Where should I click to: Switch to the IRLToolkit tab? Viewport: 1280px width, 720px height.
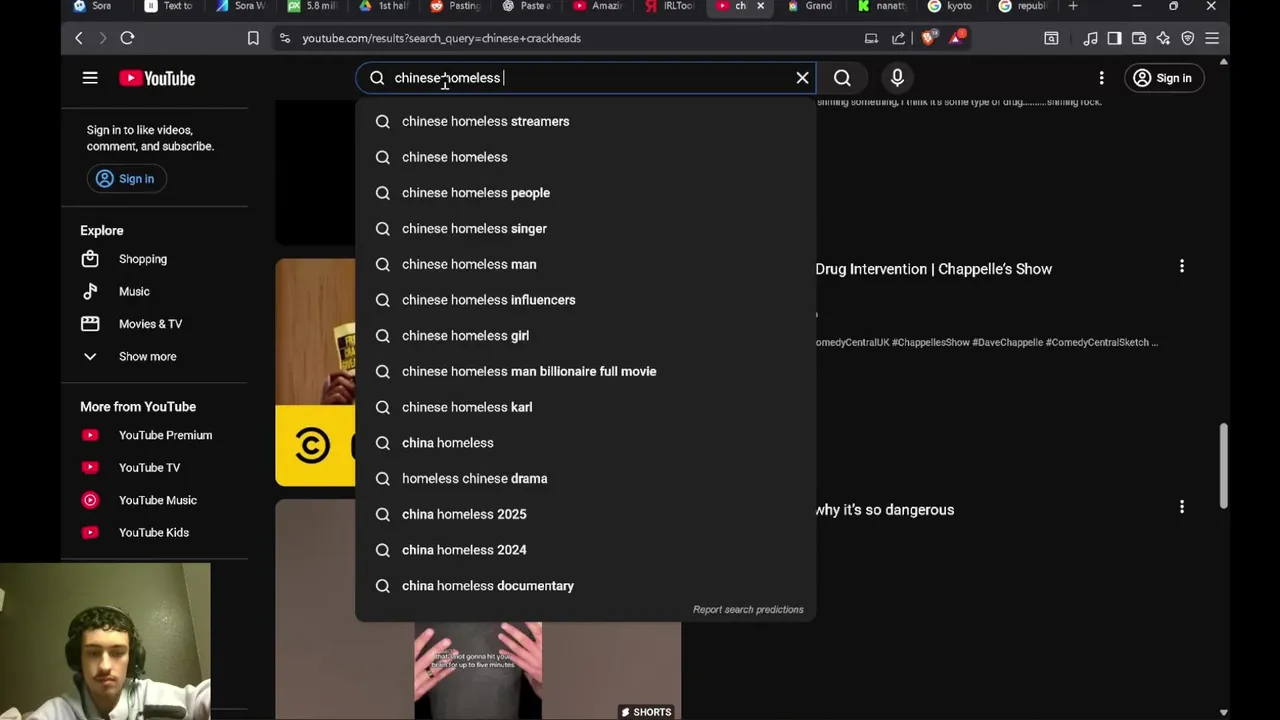coord(670,6)
